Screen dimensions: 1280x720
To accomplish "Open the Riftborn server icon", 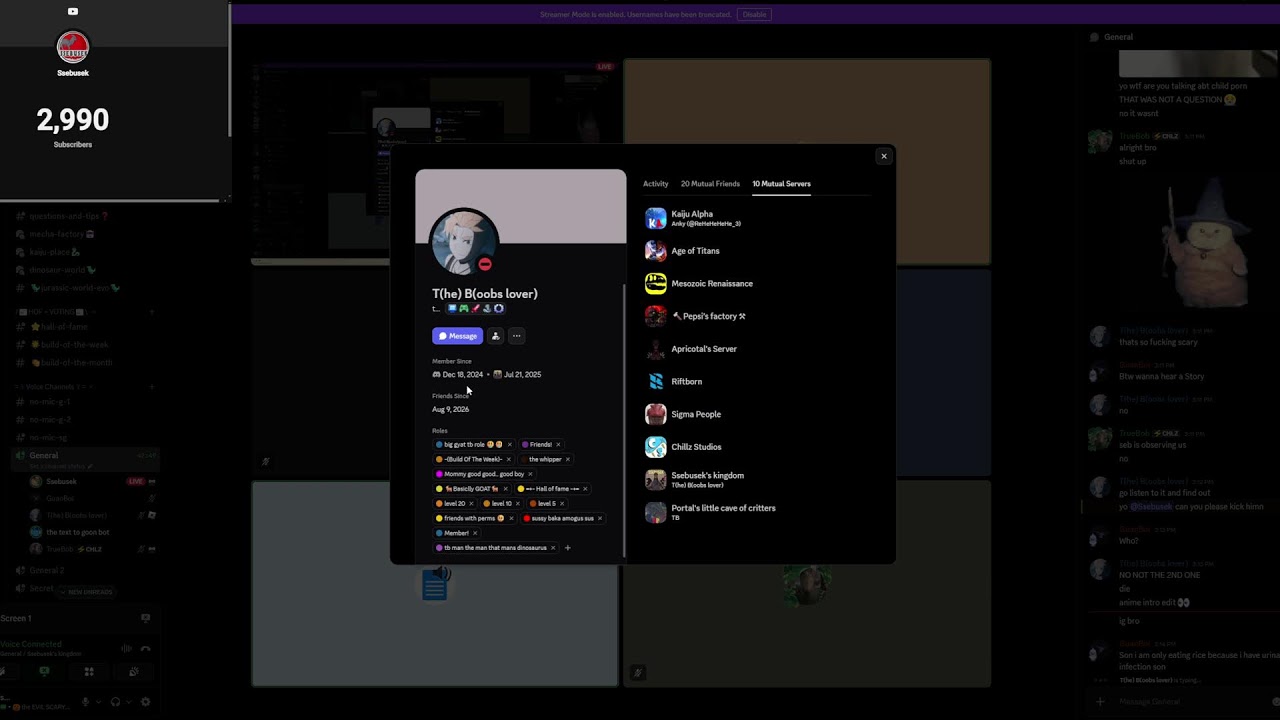I will tap(656, 382).
